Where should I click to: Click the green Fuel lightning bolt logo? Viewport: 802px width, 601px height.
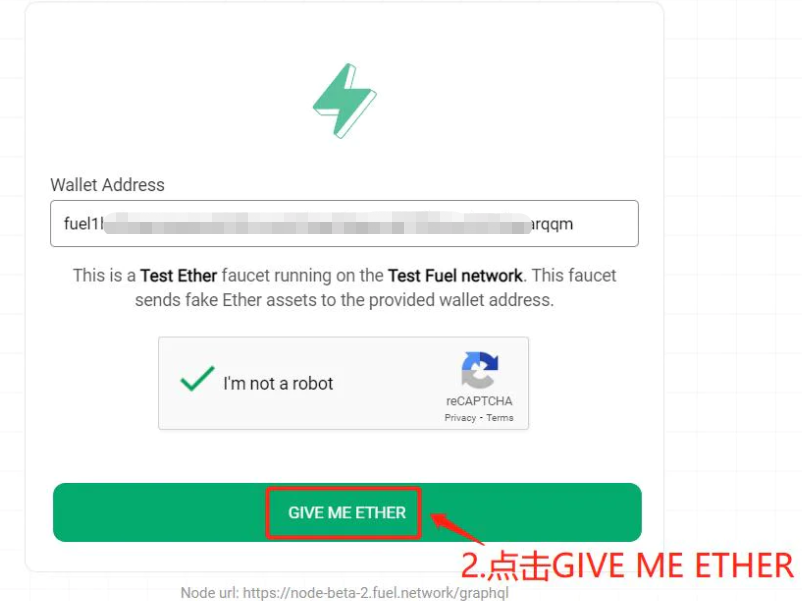(345, 101)
